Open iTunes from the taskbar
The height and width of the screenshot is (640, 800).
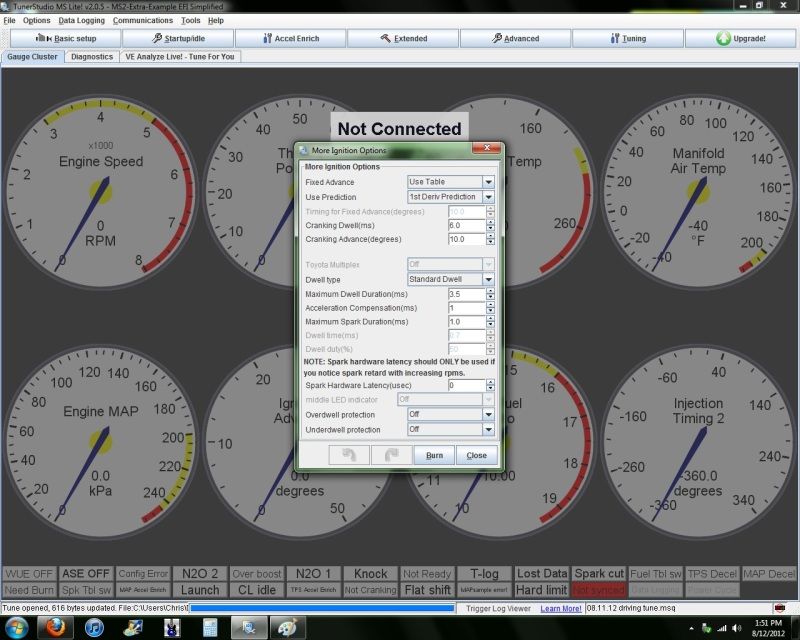(94, 628)
